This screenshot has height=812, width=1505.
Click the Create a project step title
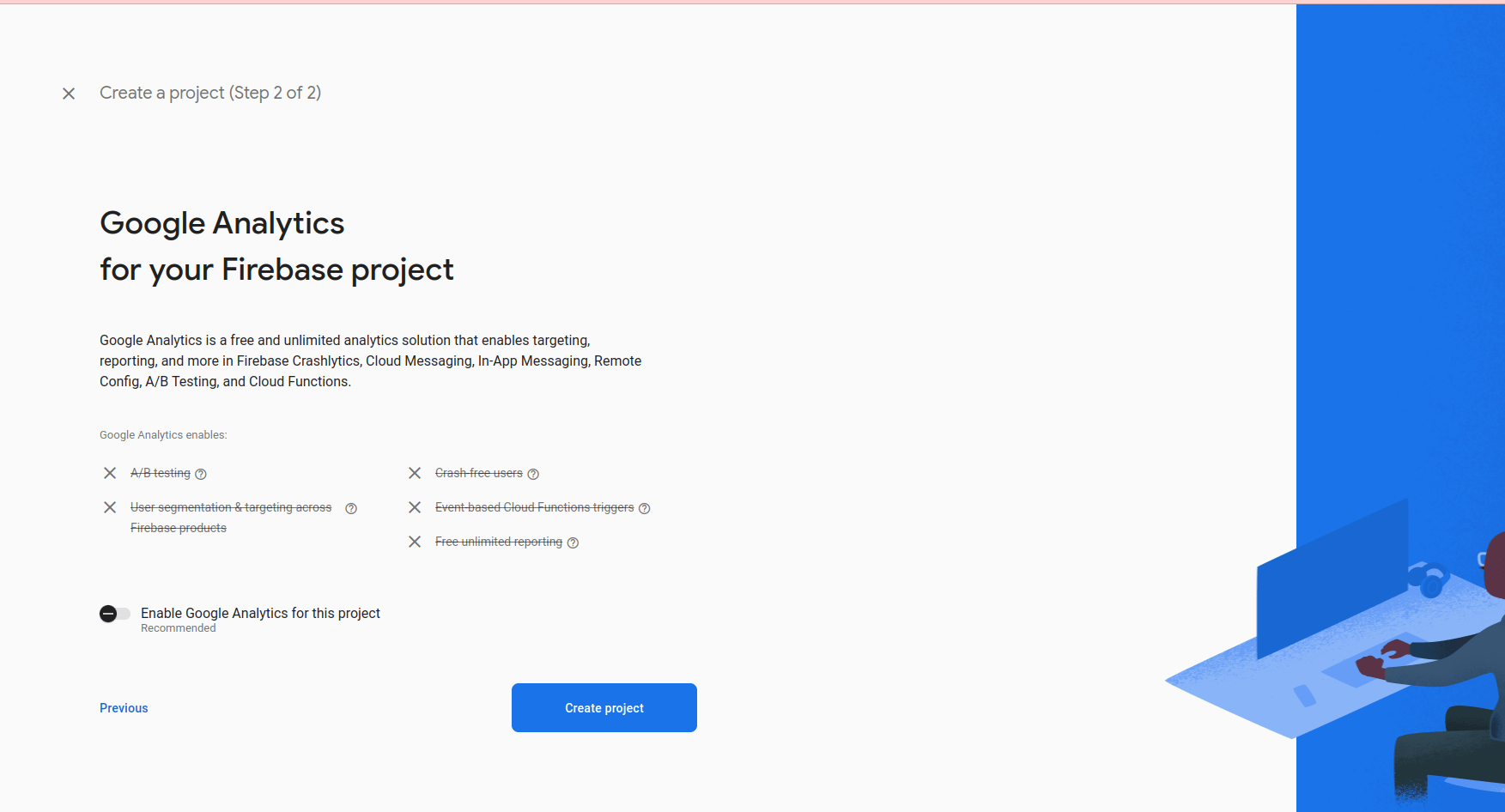coord(210,93)
